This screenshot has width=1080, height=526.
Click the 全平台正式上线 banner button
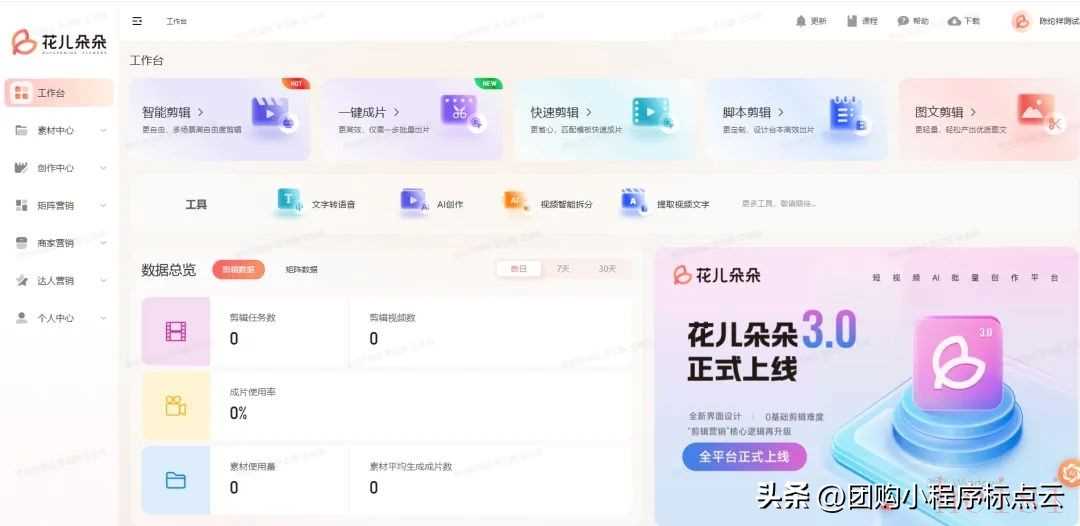[744, 457]
